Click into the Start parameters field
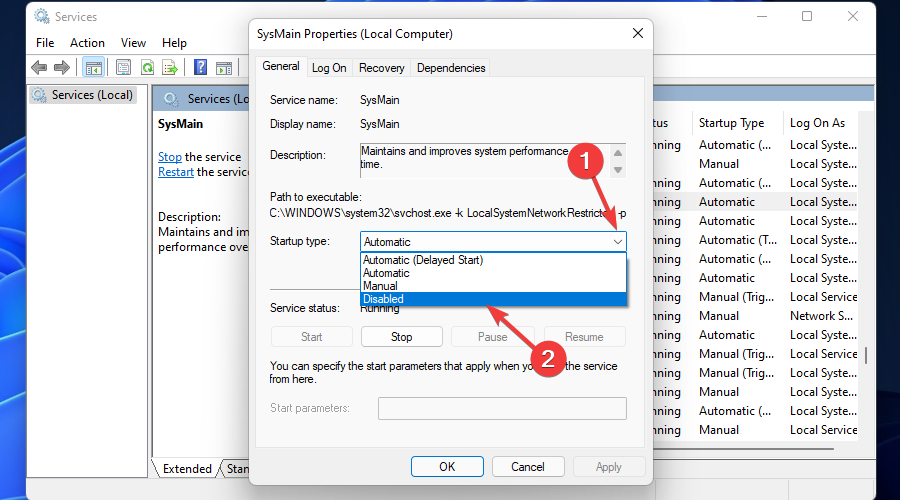900x500 pixels. (x=502, y=408)
